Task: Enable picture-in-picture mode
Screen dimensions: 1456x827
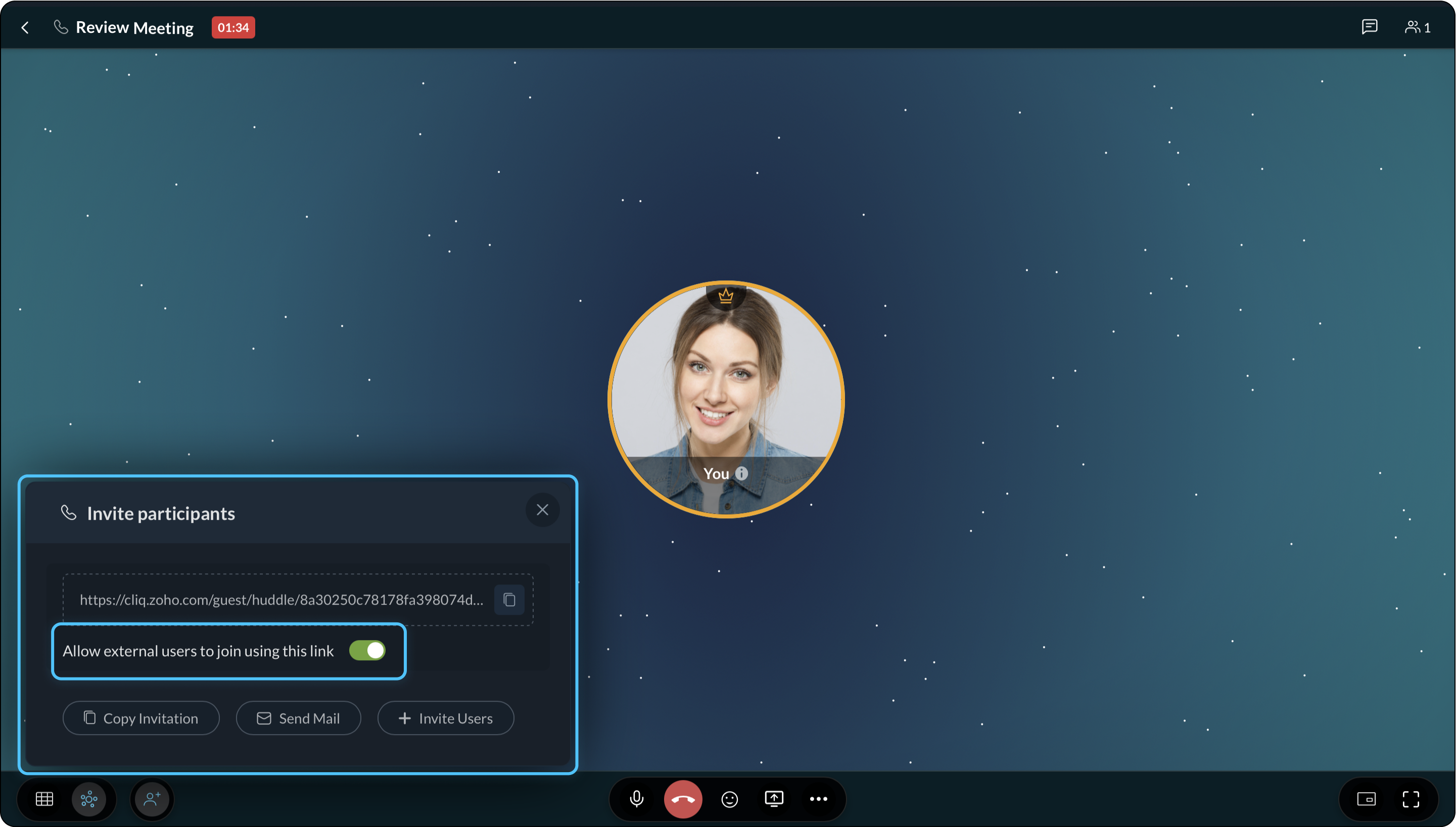Action: (1366, 799)
